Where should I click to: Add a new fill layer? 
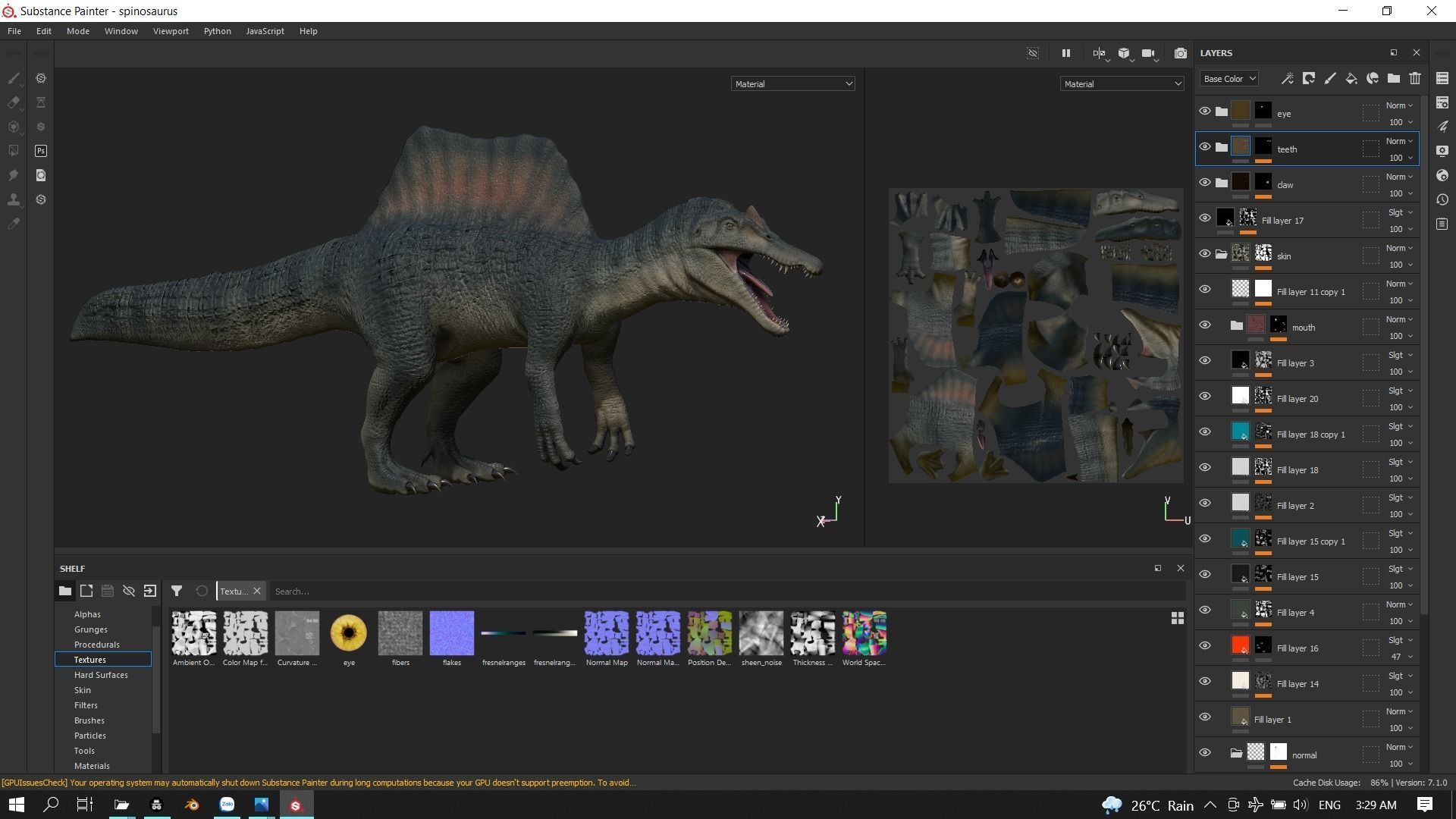point(1351,78)
